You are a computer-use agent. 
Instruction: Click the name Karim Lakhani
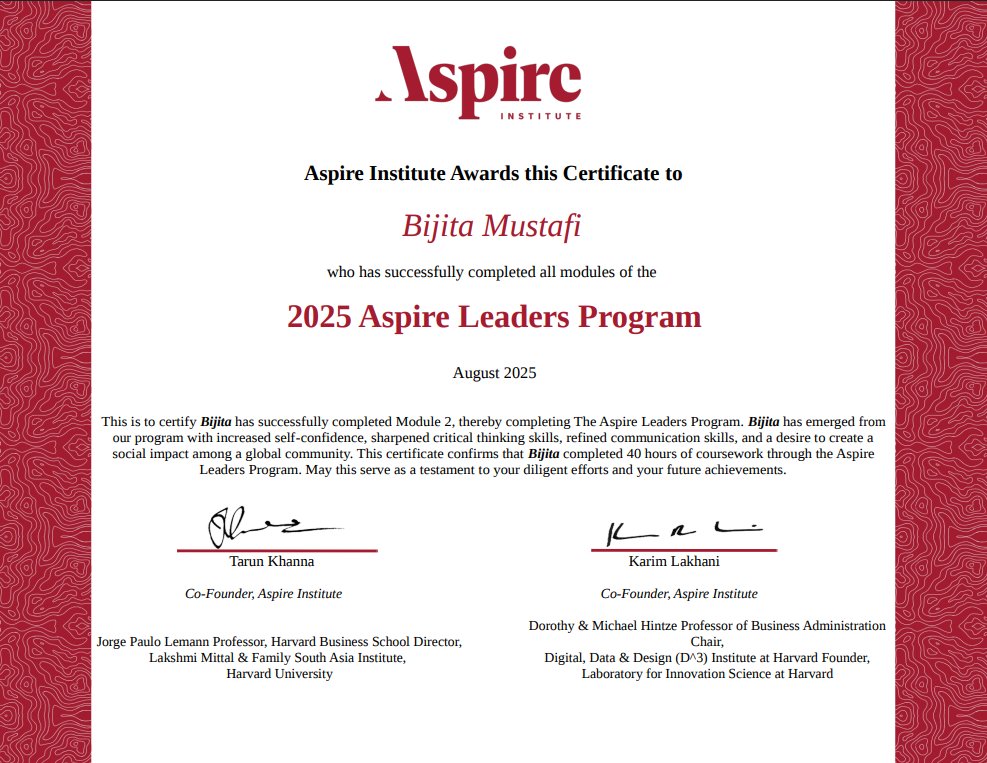[x=676, y=561]
